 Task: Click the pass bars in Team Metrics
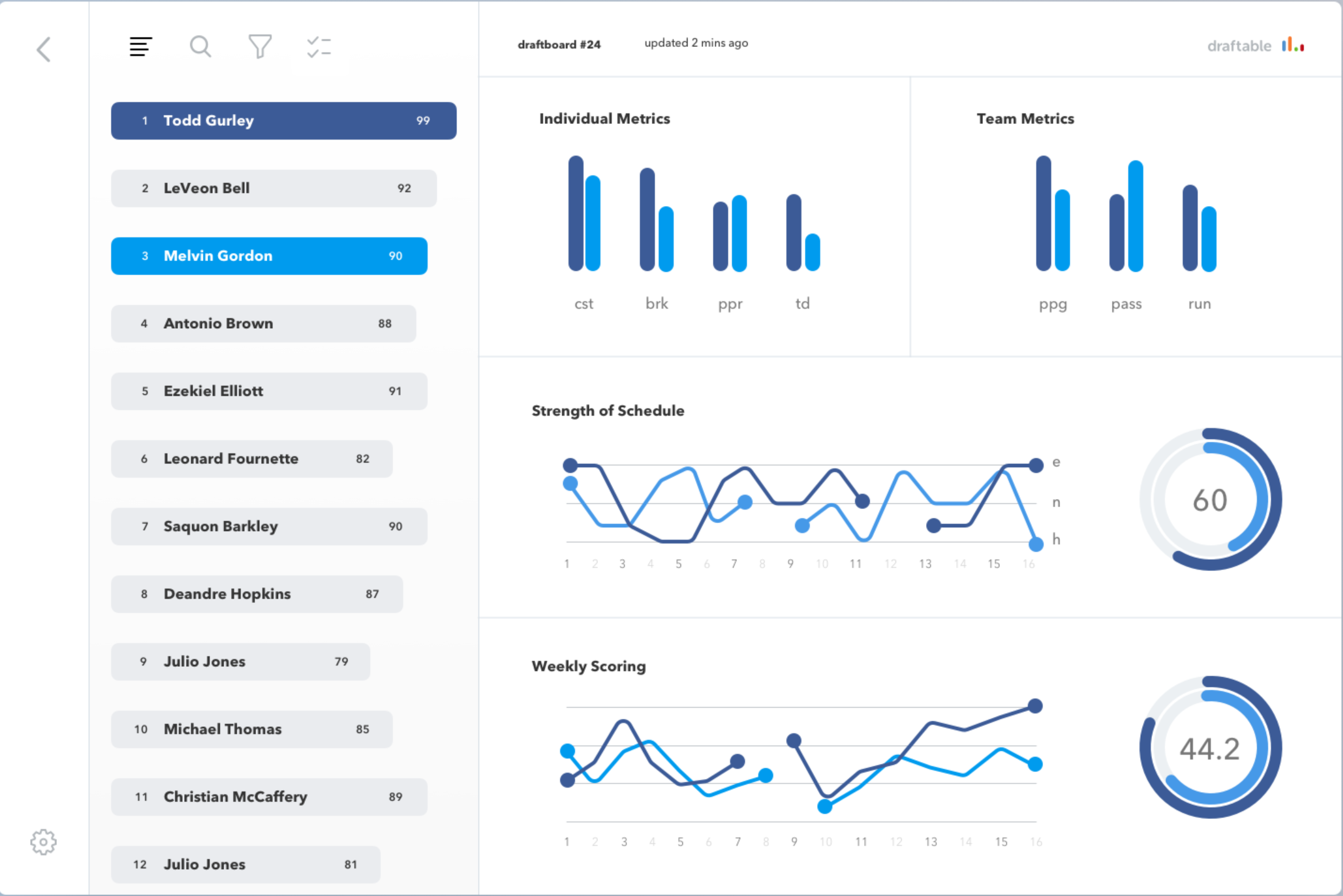click(x=1126, y=216)
